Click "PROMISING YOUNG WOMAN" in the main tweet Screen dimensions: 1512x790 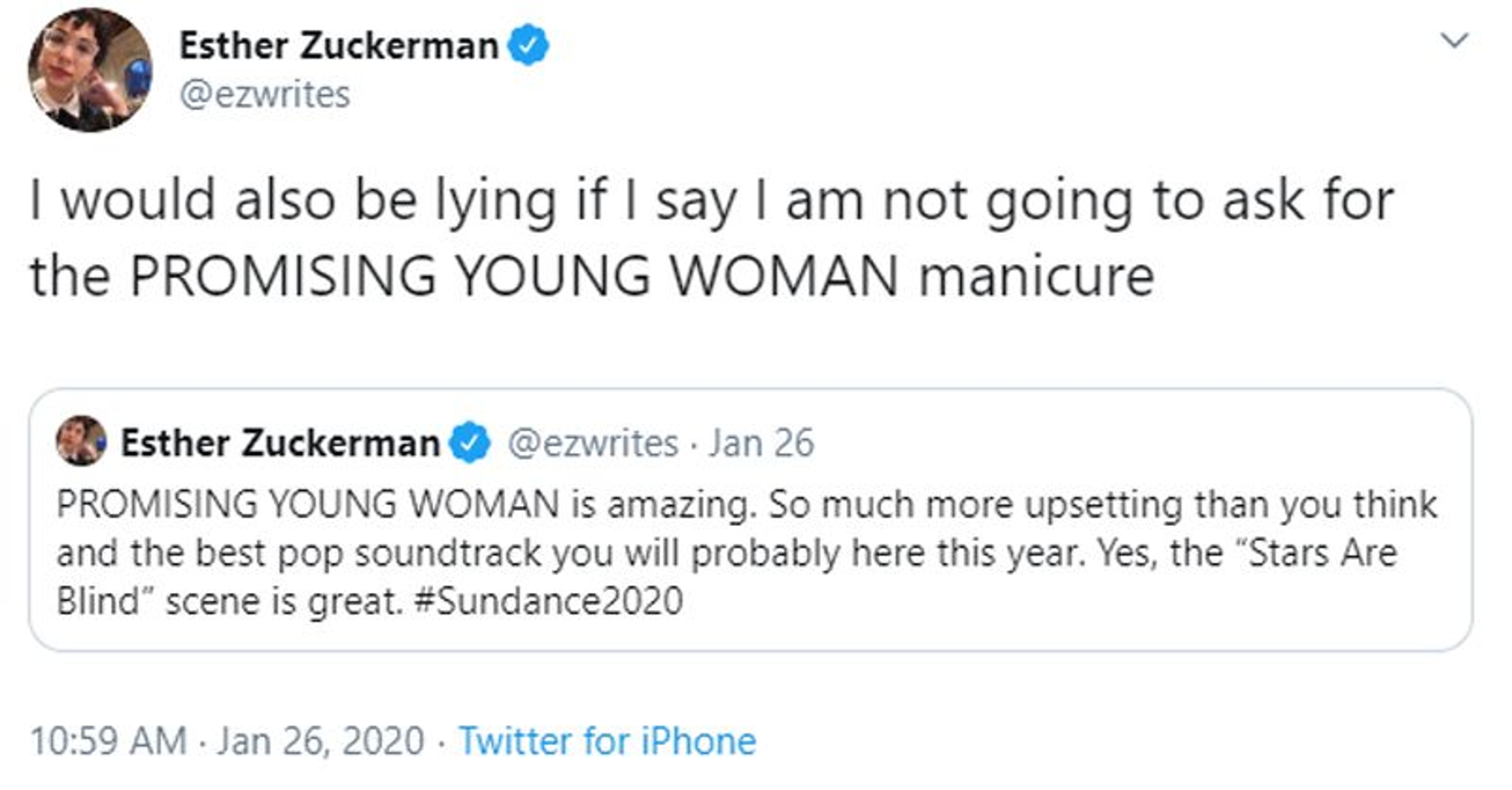(x=513, y=276)
